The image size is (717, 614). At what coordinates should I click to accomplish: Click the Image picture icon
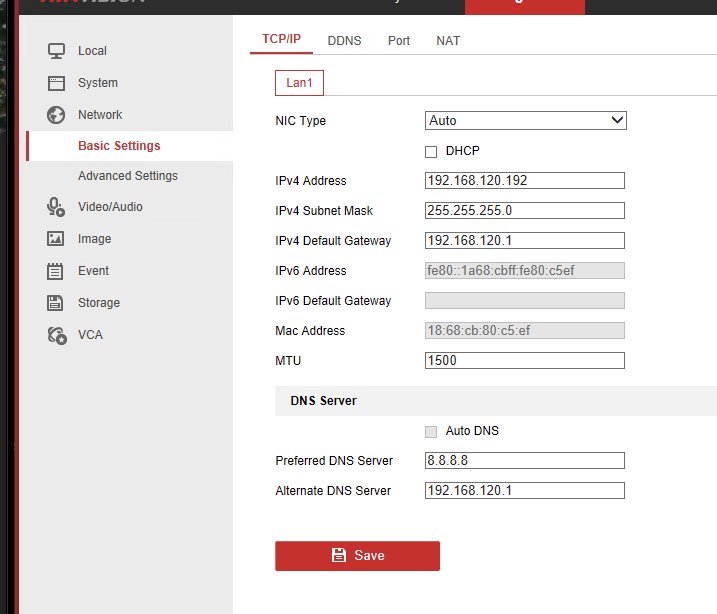(57, 239)
